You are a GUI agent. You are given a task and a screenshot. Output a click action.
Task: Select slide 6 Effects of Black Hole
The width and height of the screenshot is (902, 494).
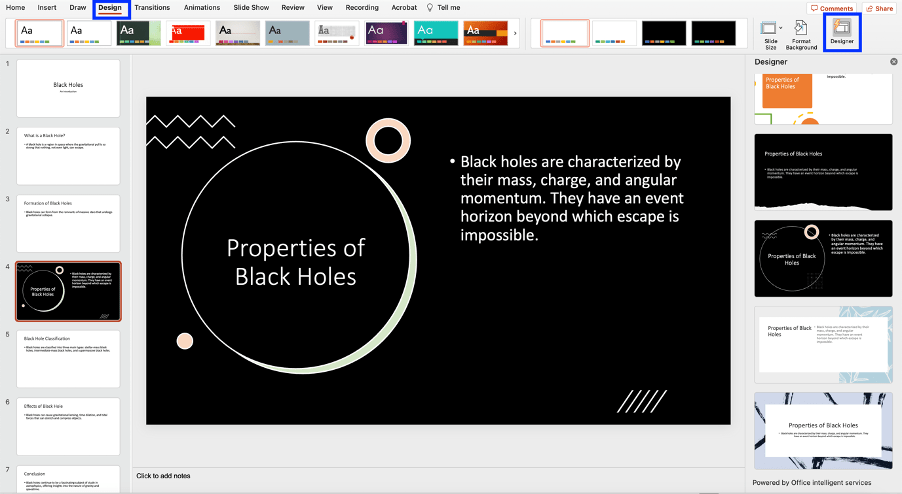68,426
